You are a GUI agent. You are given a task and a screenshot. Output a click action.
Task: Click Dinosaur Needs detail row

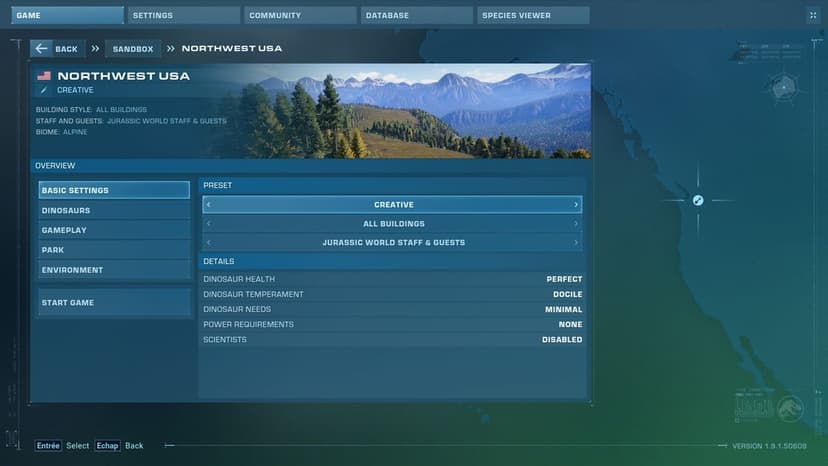tap(392, 309)
